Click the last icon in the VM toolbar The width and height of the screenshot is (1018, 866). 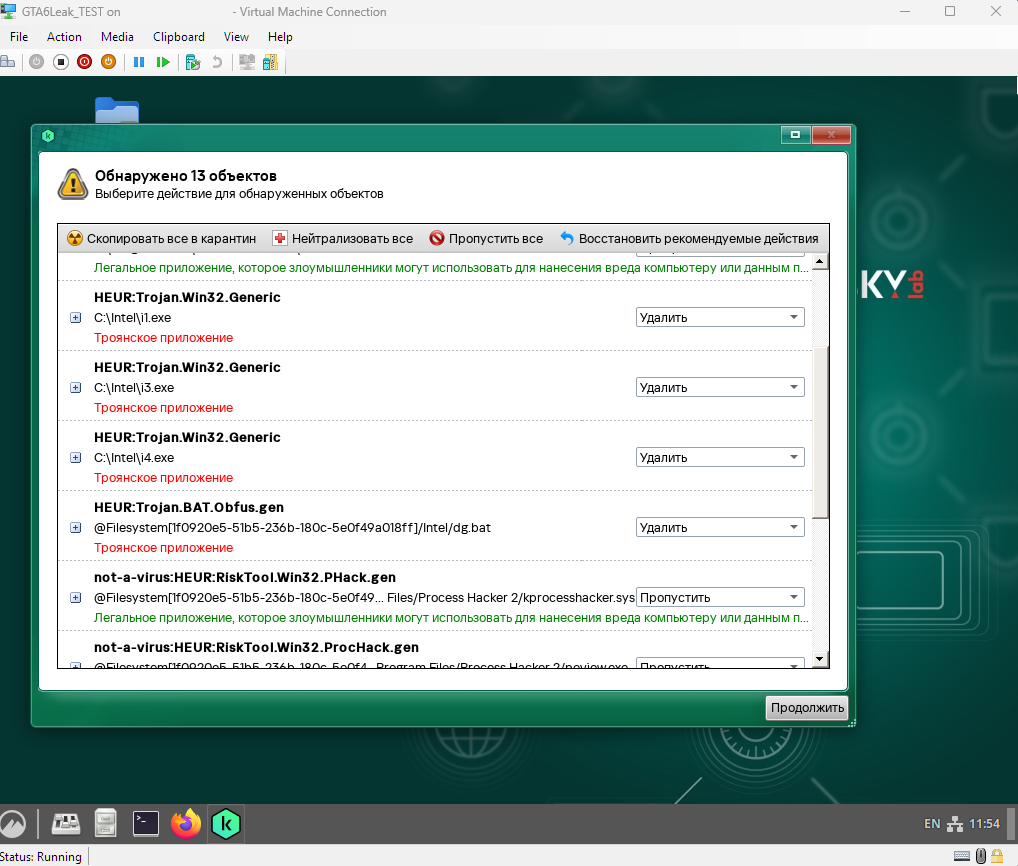270,62
